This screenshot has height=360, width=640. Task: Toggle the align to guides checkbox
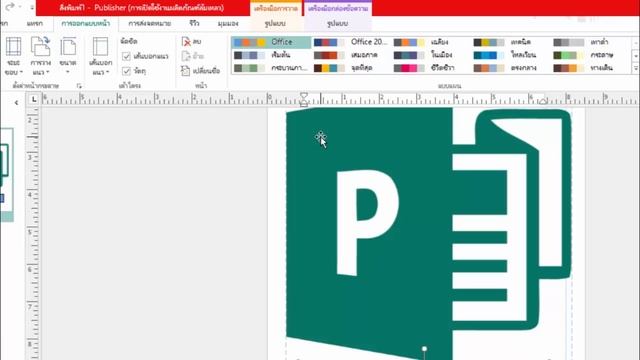pos(126,56)
